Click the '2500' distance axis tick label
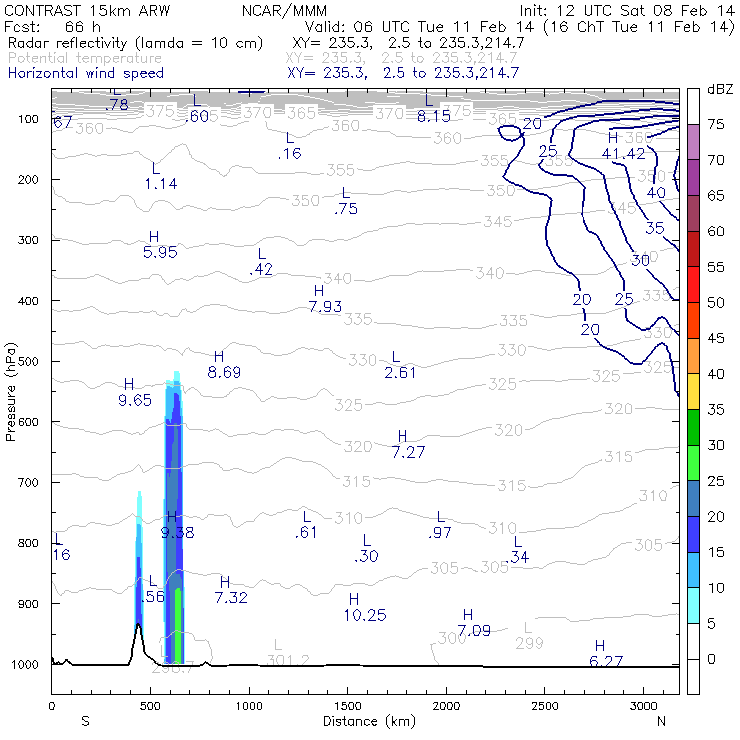This screenshot has width=740, height=740. click(x=545, y=706)
